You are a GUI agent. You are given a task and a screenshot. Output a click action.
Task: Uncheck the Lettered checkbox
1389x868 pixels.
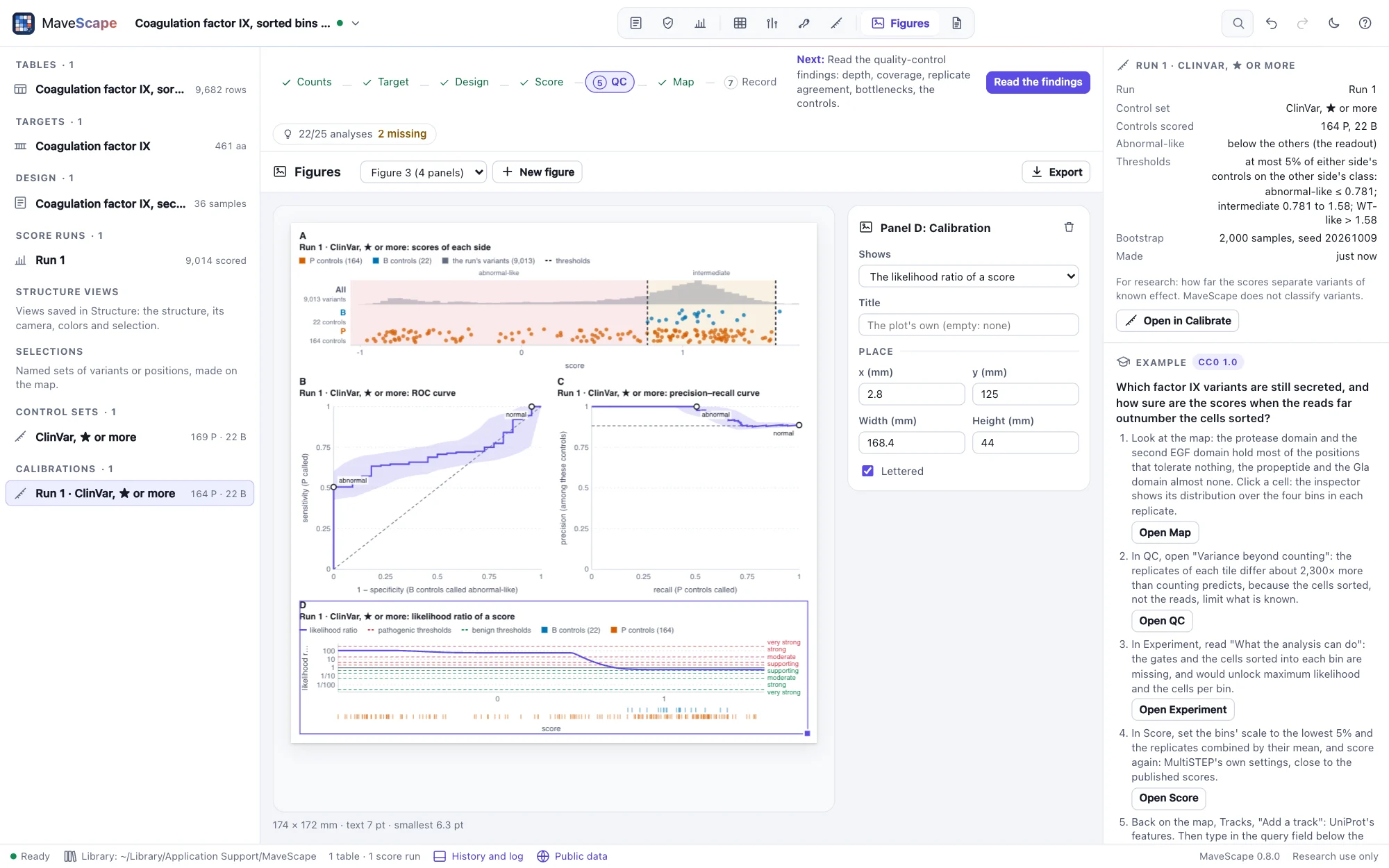pyautogui.click(x=867, y=471)
